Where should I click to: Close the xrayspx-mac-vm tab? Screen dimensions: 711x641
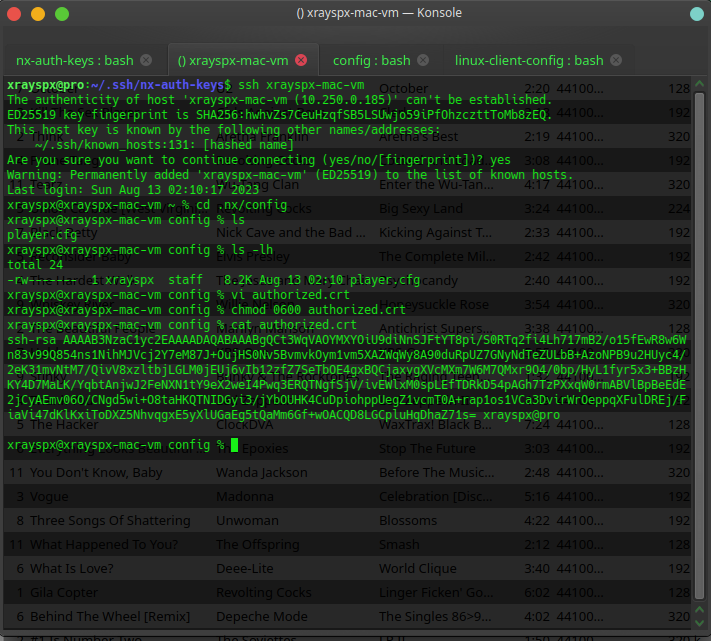tap(301, 60)
